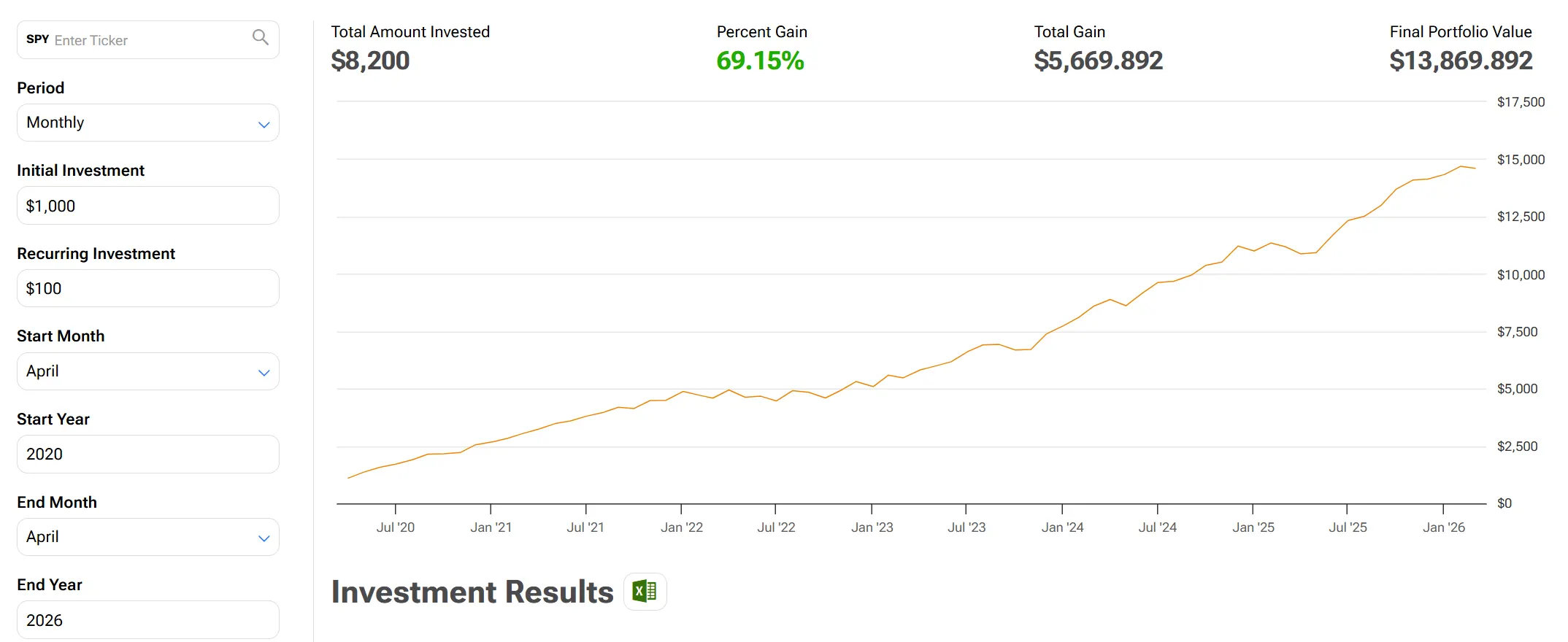Screen dimensions: 1568x642
Task: Click the Jul '20 chart axis marker
Action: (395, 527)
